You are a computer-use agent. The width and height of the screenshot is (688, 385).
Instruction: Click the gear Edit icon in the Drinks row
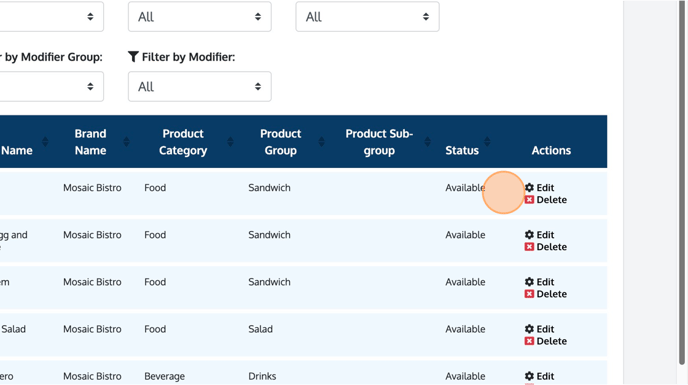pyautogui.click(x=529, y=376)
